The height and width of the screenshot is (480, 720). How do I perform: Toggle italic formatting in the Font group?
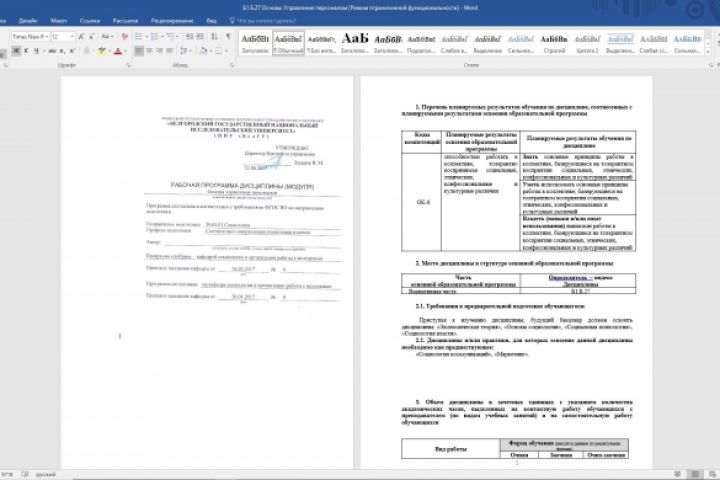(26, 51)
